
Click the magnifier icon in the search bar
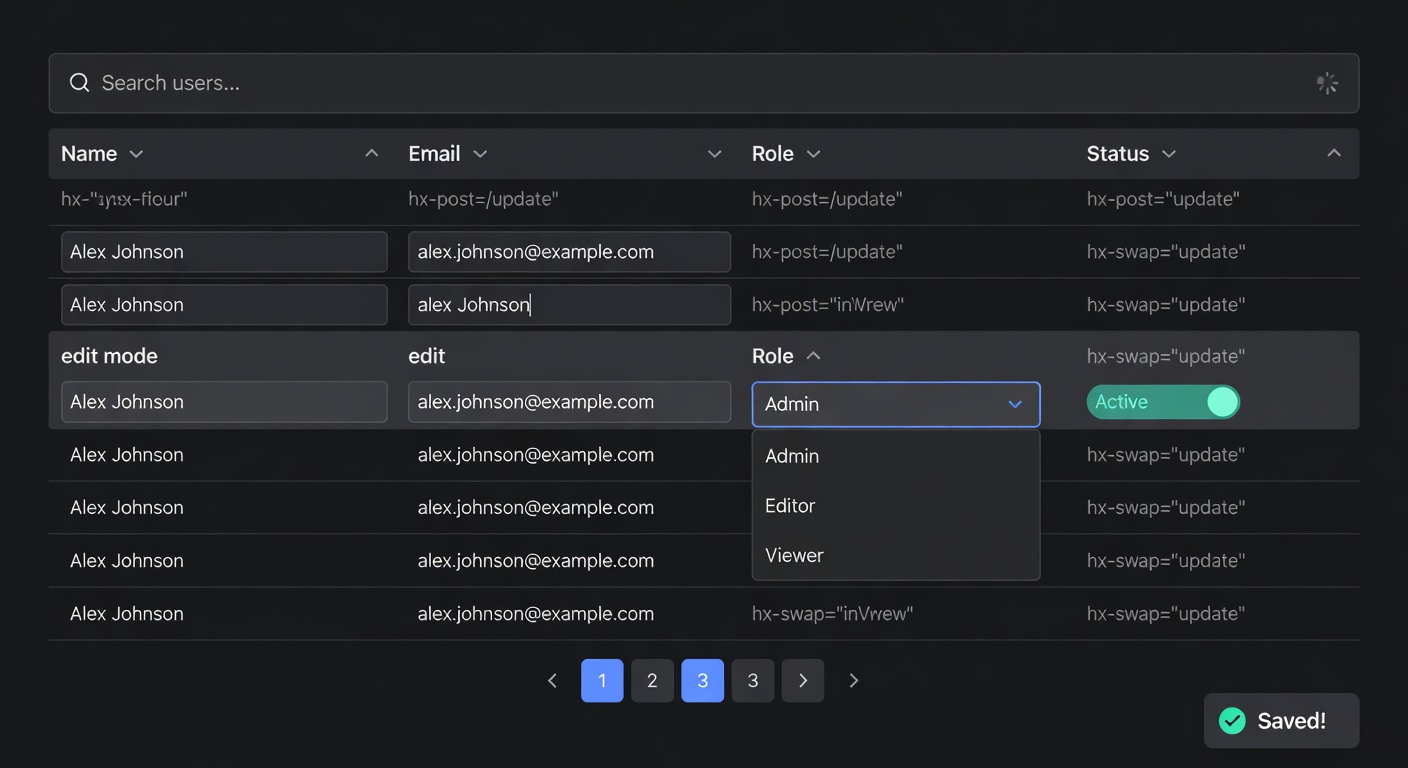pyautogui.click(x=80, y=83)
